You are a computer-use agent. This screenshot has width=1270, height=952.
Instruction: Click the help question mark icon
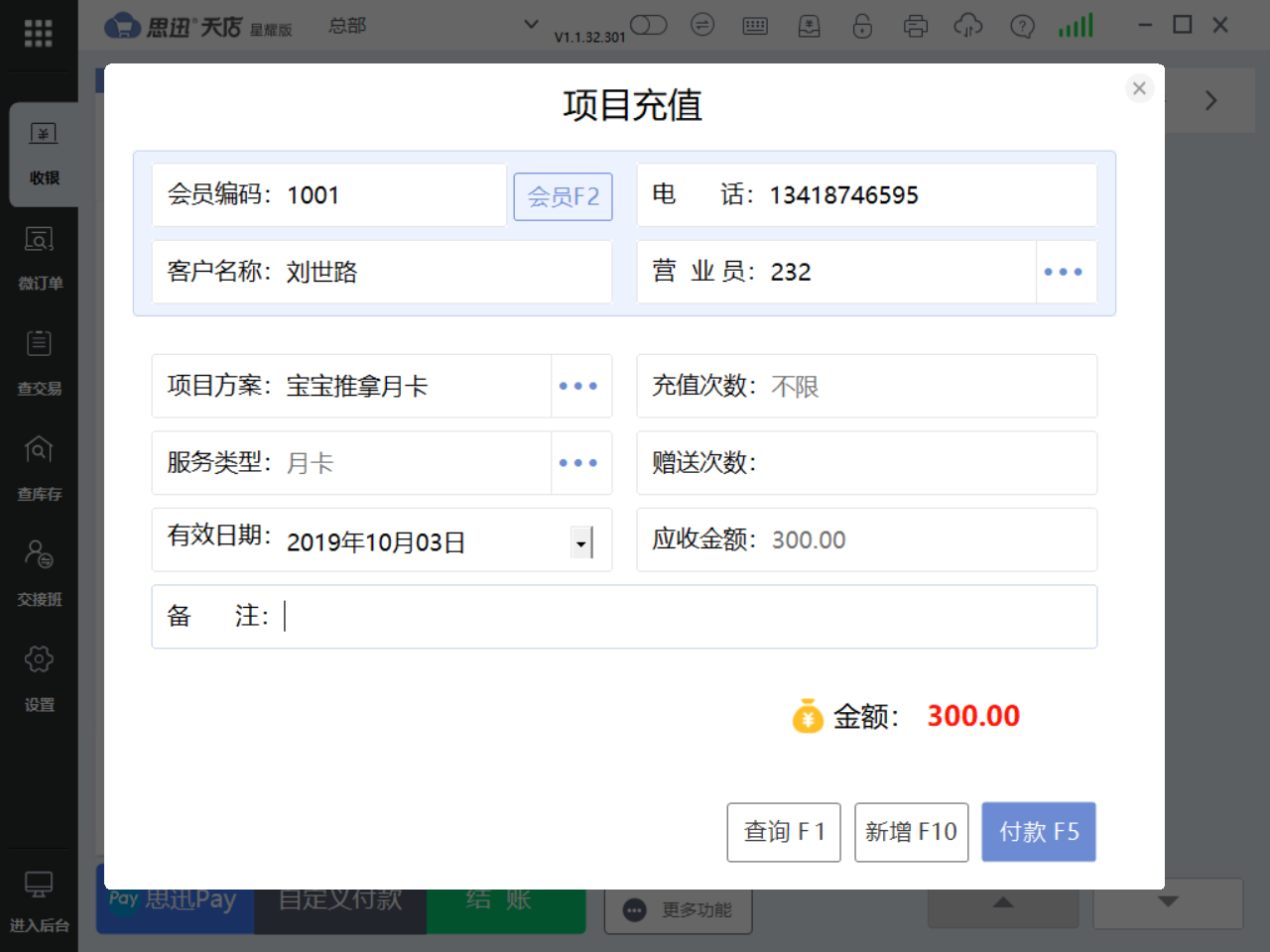1023,25
